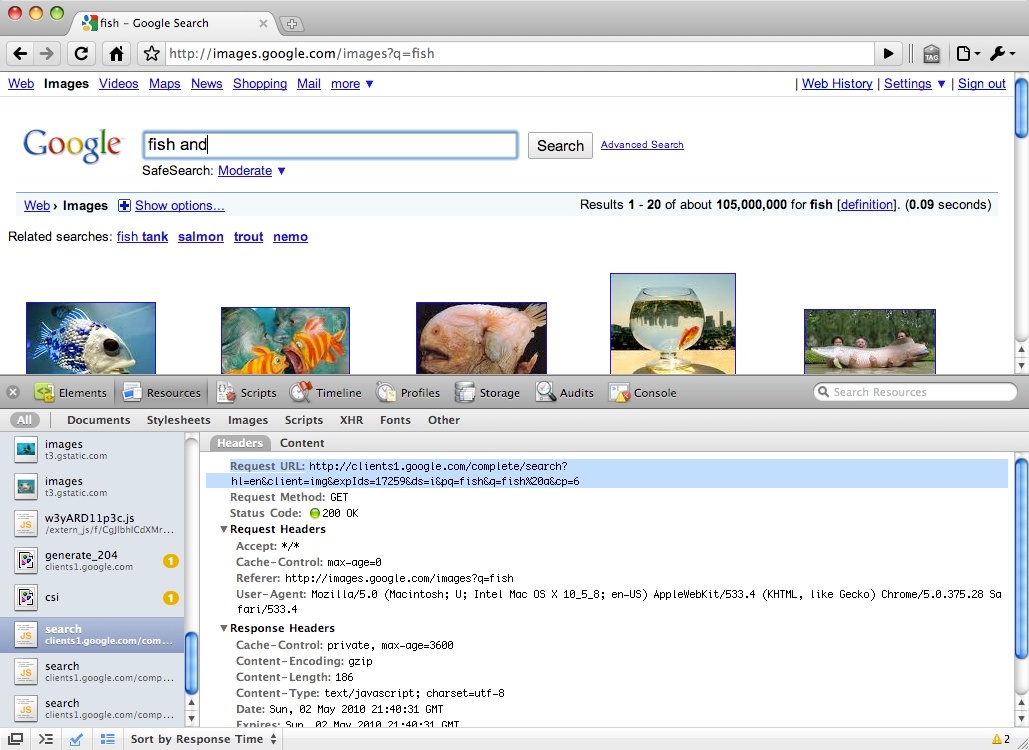The width and height of the screenshot is (1029, 750).
Task: Click the Google Search button
Action: pyautogui.click(x=560, y=146)
